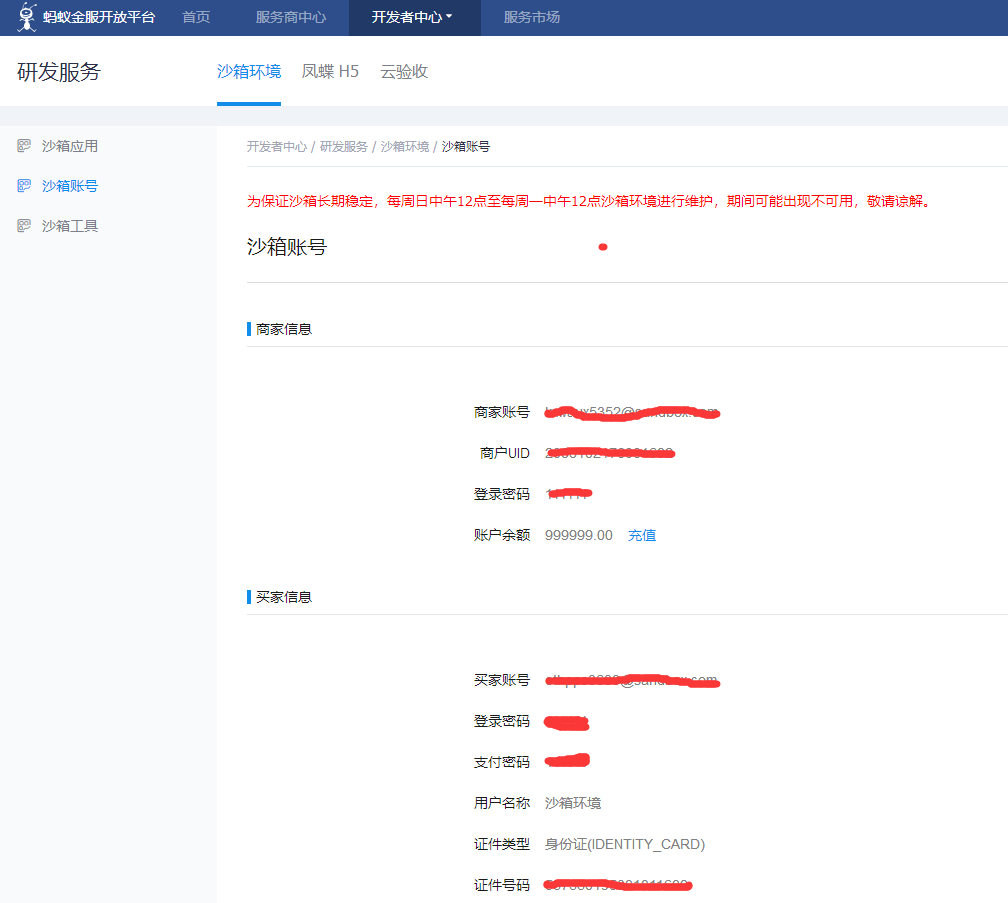Screen dimensions: 1008x903
Task: Click the ant logo in the header
Action: click(26, 17)
